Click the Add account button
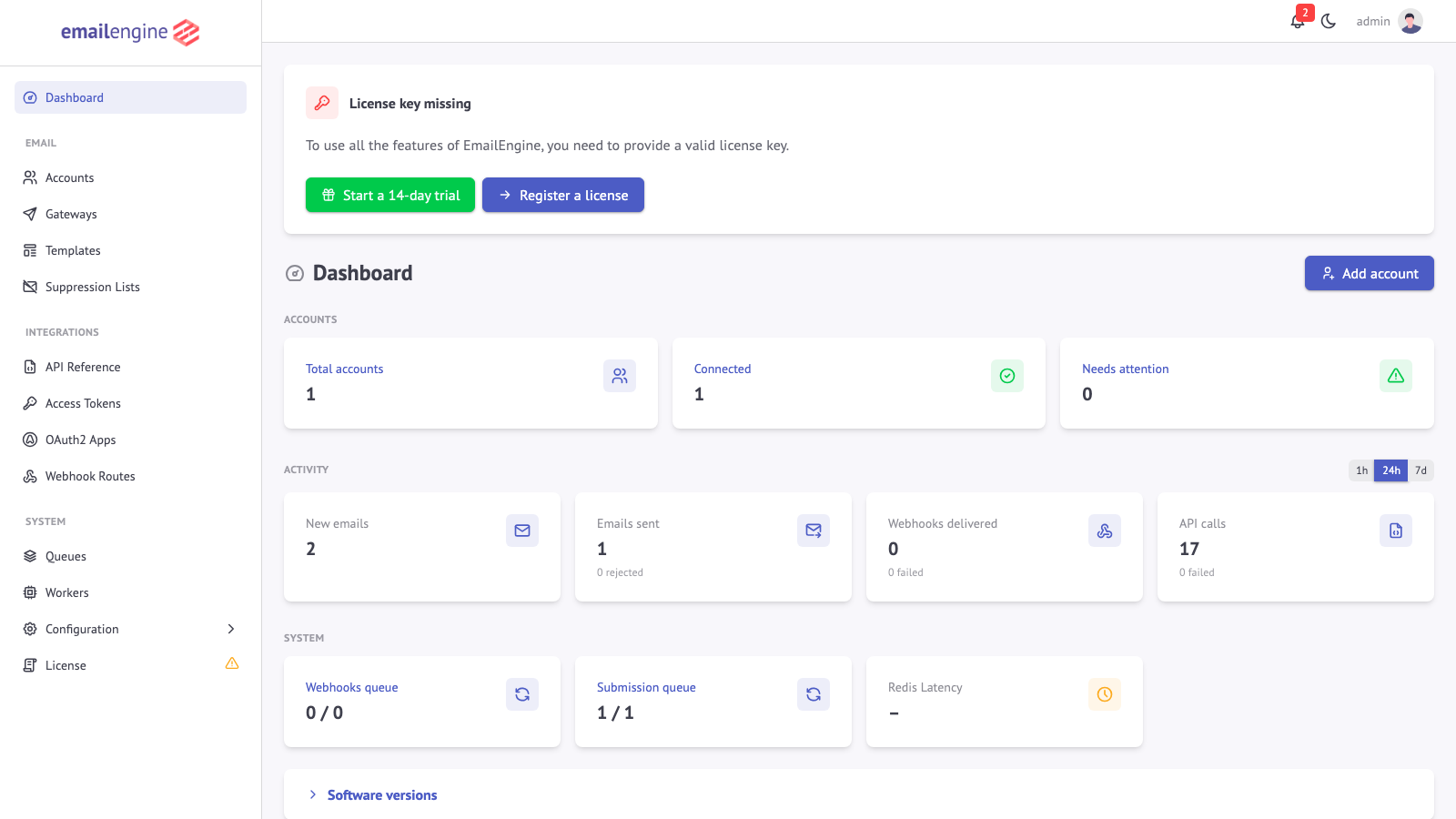1456x819 pixels. [x=1370, y=273]
